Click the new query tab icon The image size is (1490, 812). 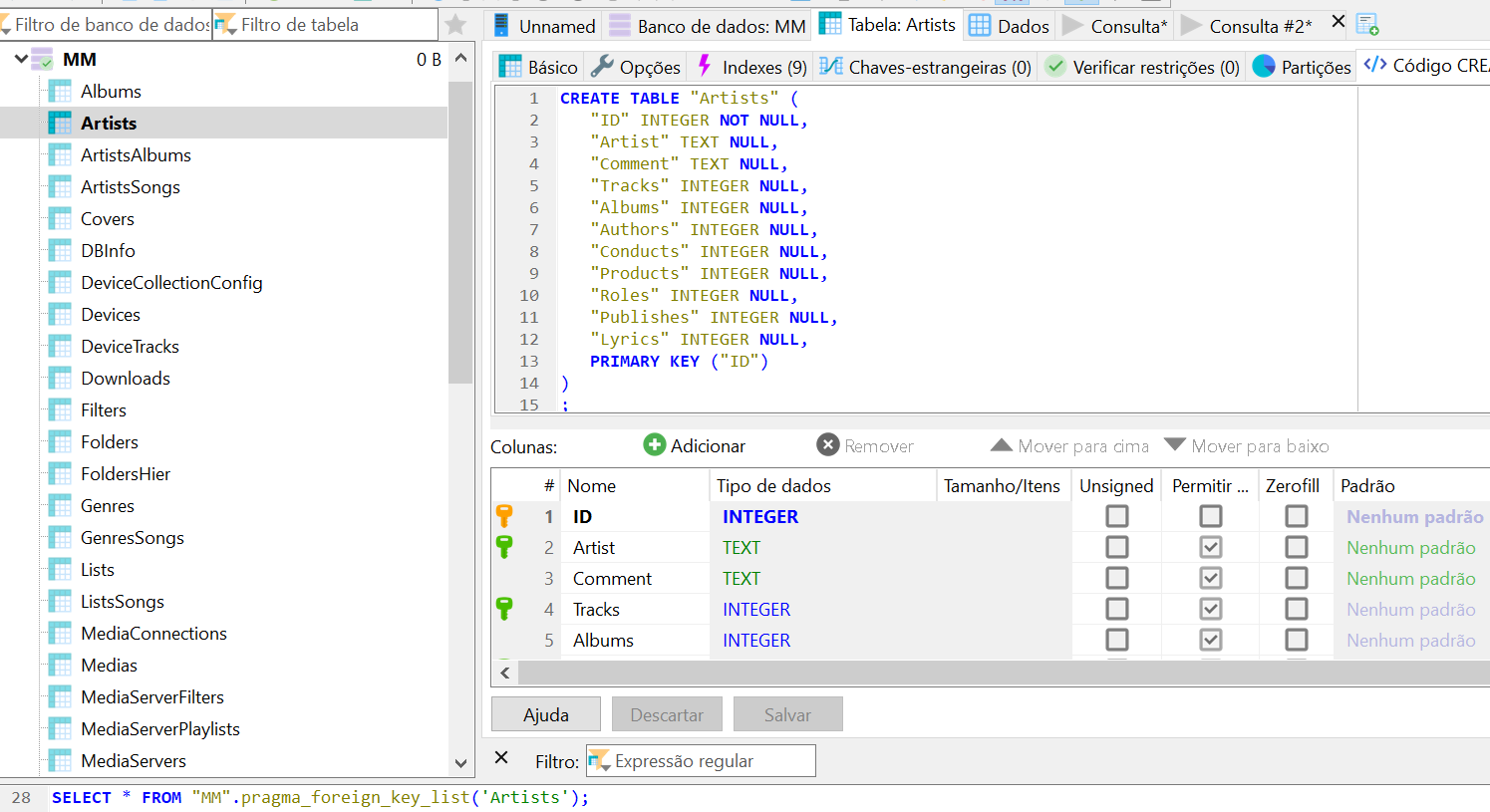1367,25
